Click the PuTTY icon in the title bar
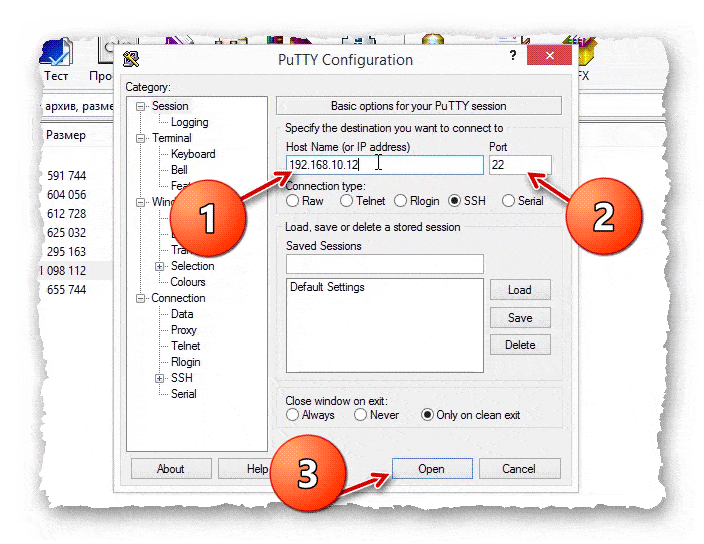Screen dimensions: 704x544 [131, 59]
